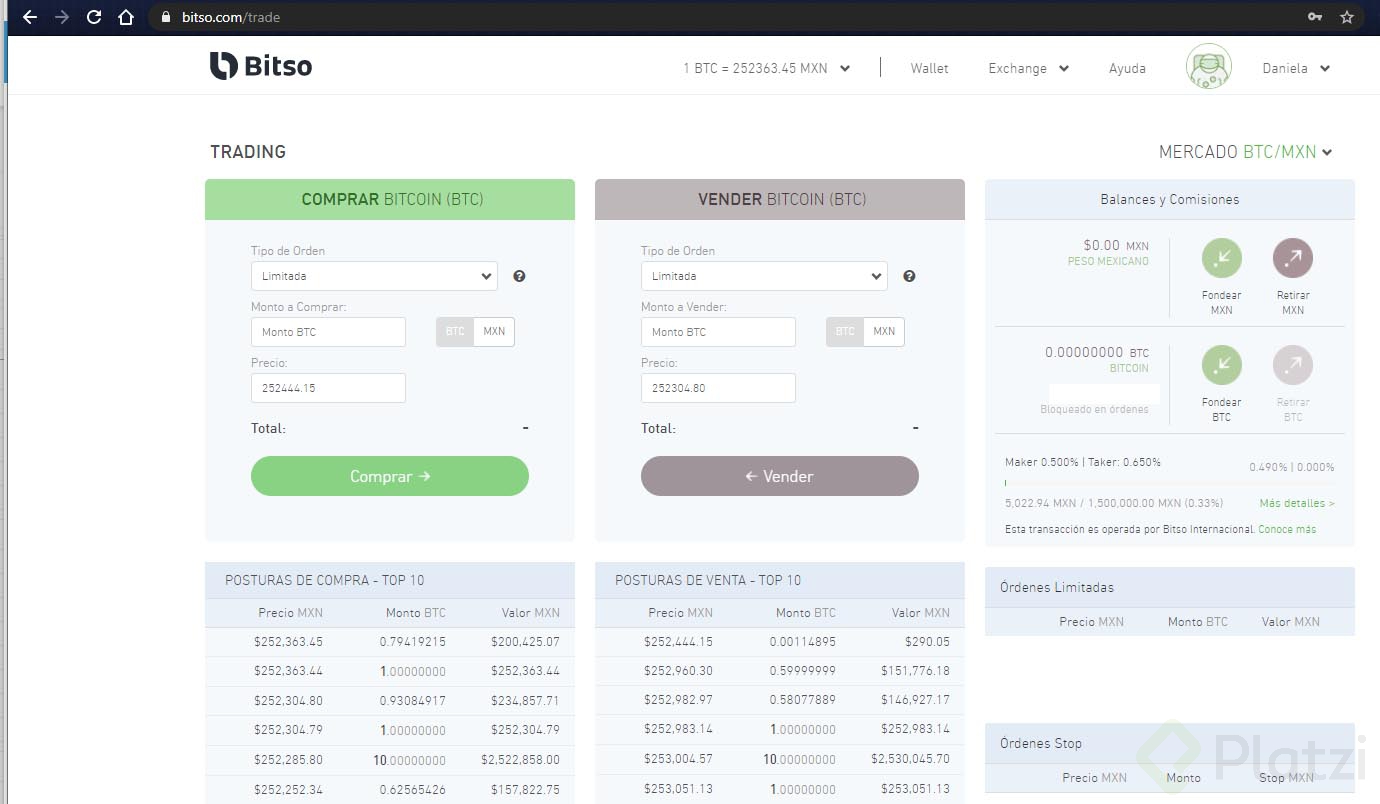Open the user avatar picture

click(x=1208, y=67)
